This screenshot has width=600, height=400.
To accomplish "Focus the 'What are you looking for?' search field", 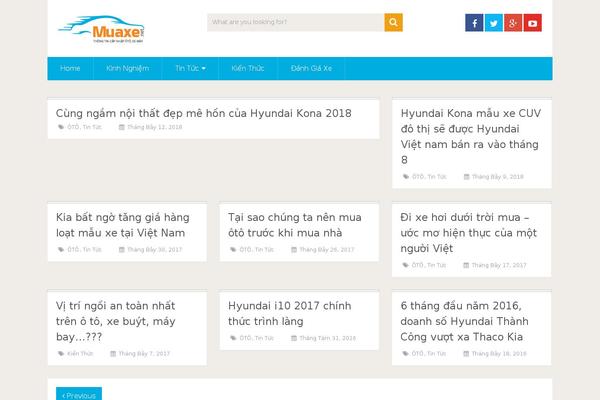I will coord(296,23).
